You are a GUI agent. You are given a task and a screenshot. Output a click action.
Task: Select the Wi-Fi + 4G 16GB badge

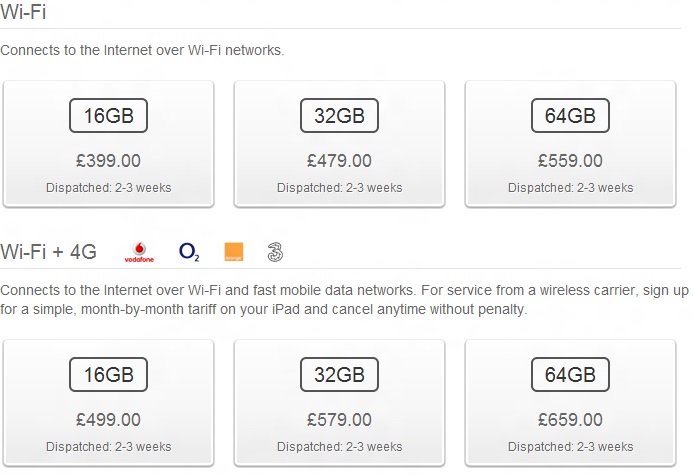point(108,374)
